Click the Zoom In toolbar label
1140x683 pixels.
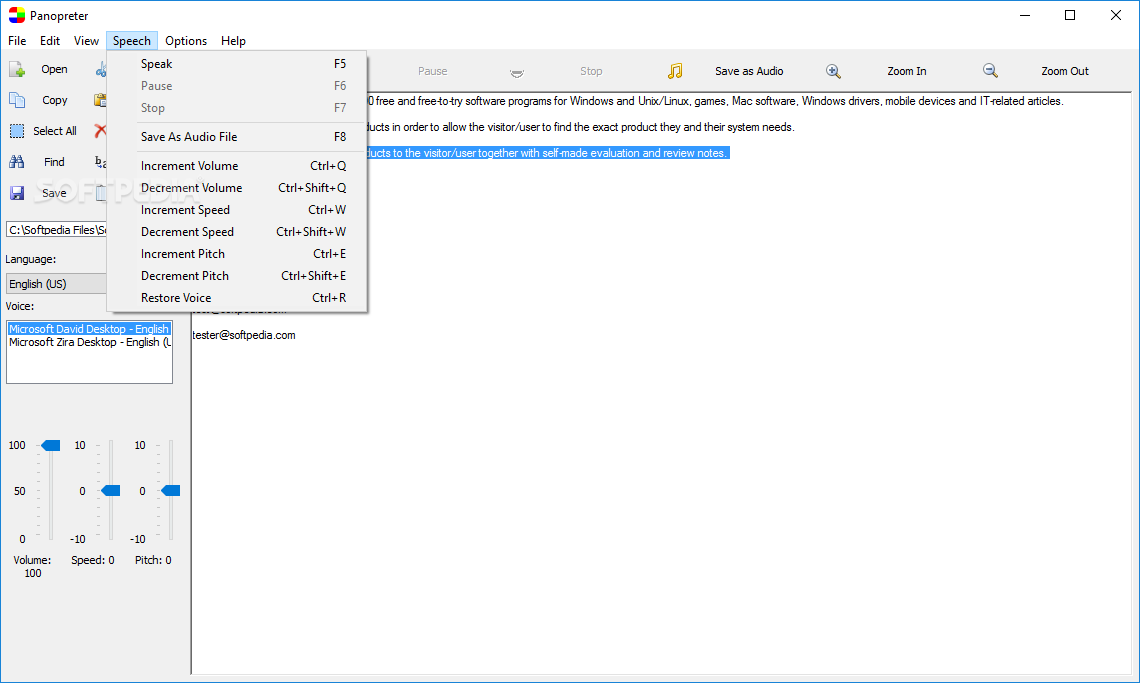click(x=907, y=71)
